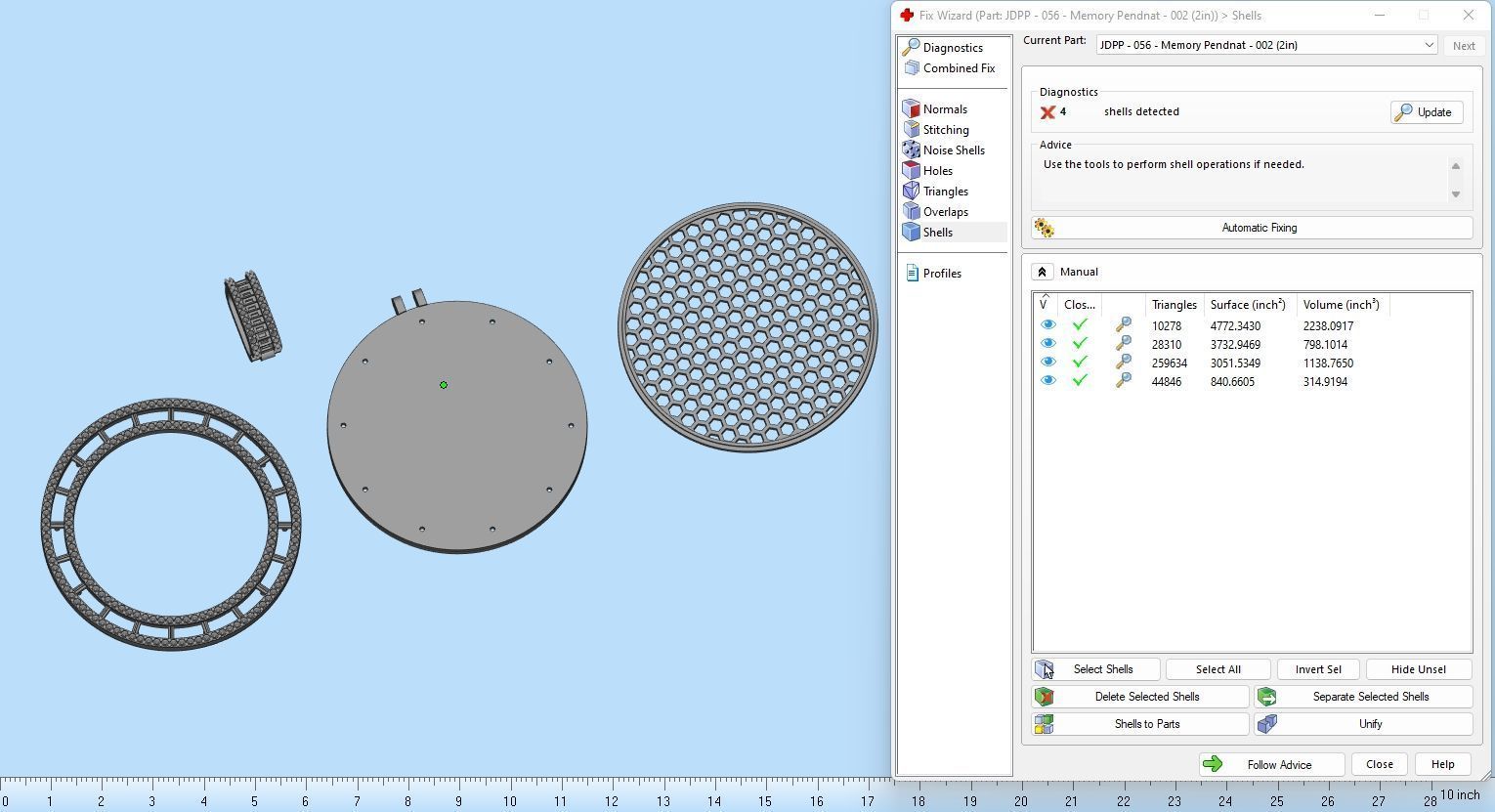1495x812 pixels.
Task: Click Delete Selected Shells
Action: tap(1141, 697)
